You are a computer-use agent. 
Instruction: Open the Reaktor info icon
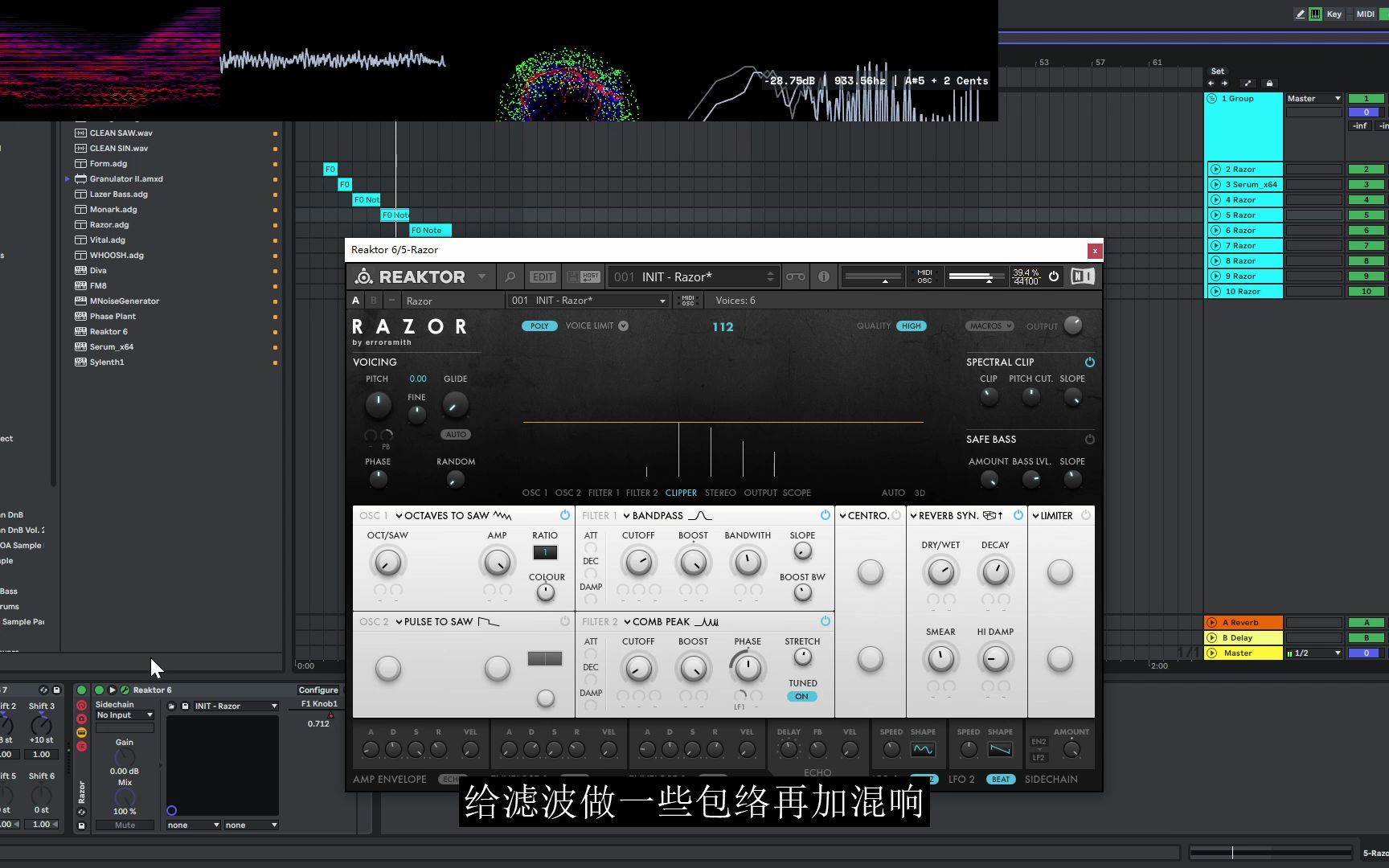824,277
